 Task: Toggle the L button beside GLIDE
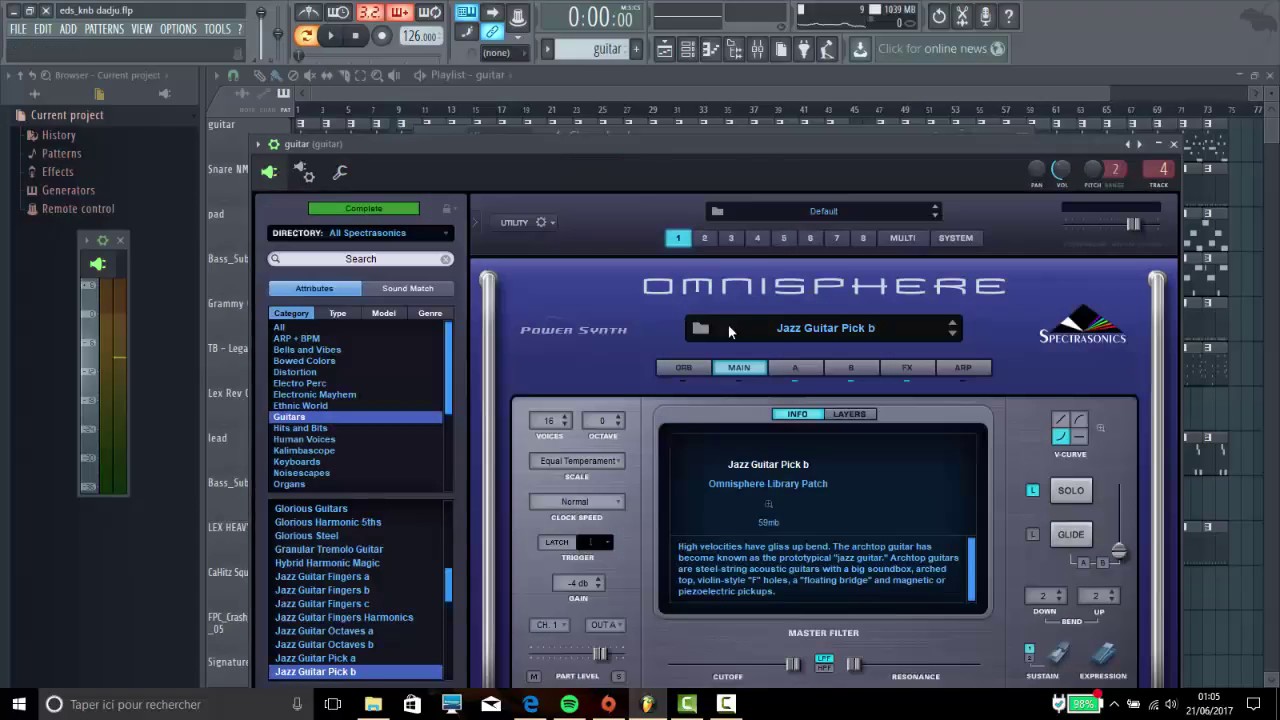click(1033, 534)
